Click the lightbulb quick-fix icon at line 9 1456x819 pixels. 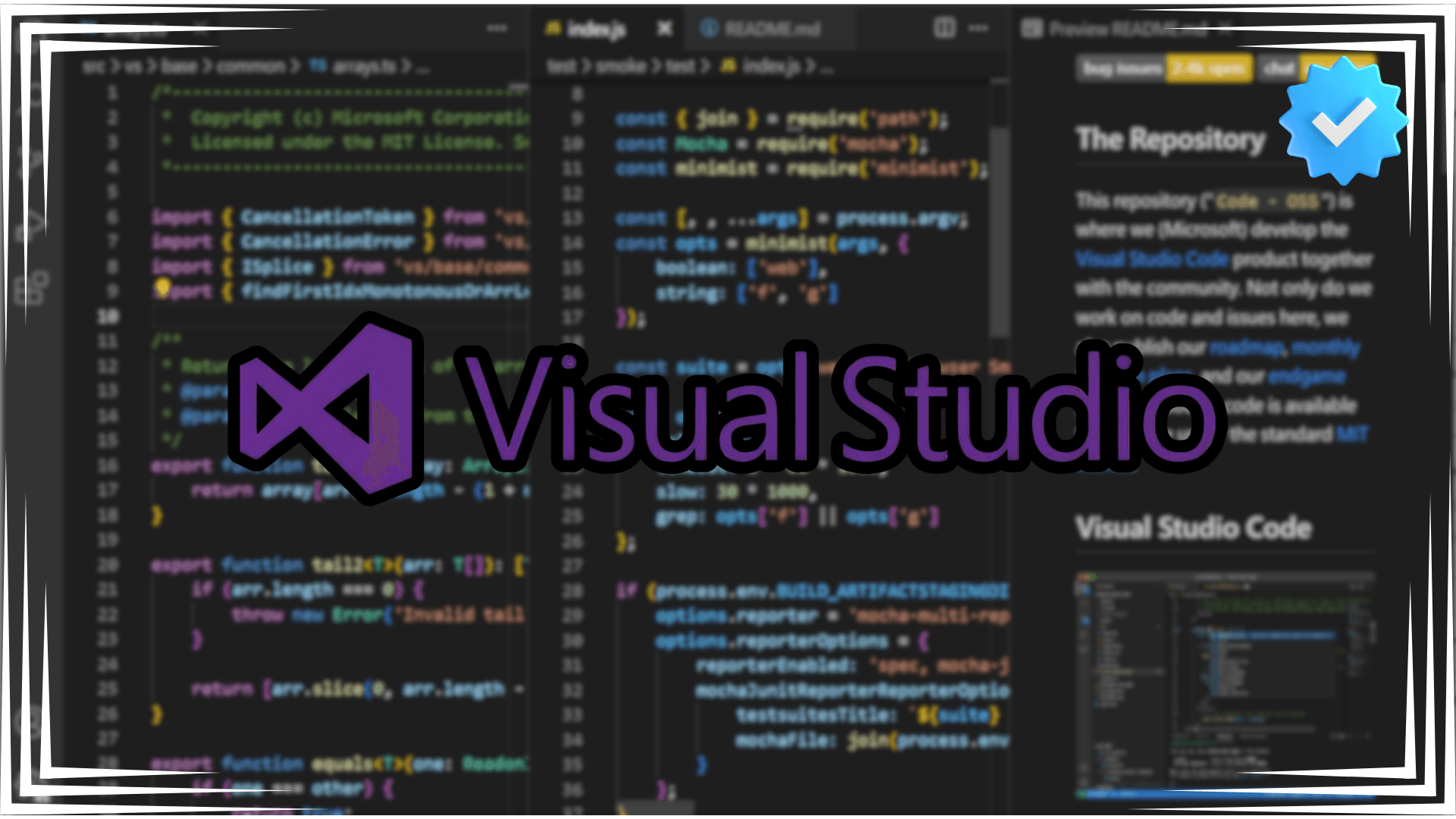coord(163,287)
